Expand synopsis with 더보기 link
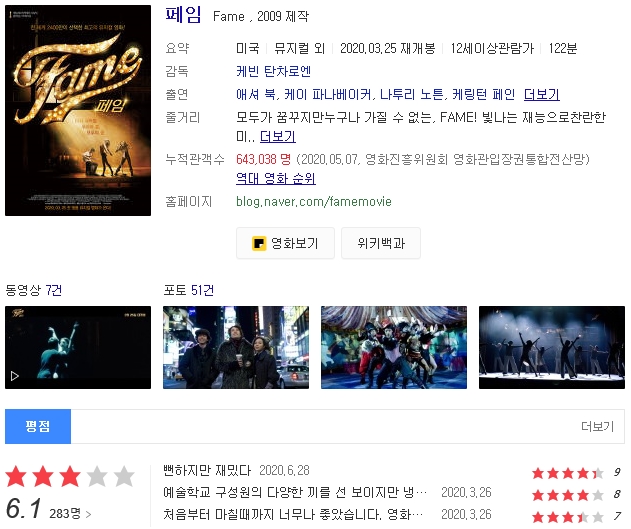Viewport: 631px width, 529px height. pyautogui.click(x=278, y=136)
